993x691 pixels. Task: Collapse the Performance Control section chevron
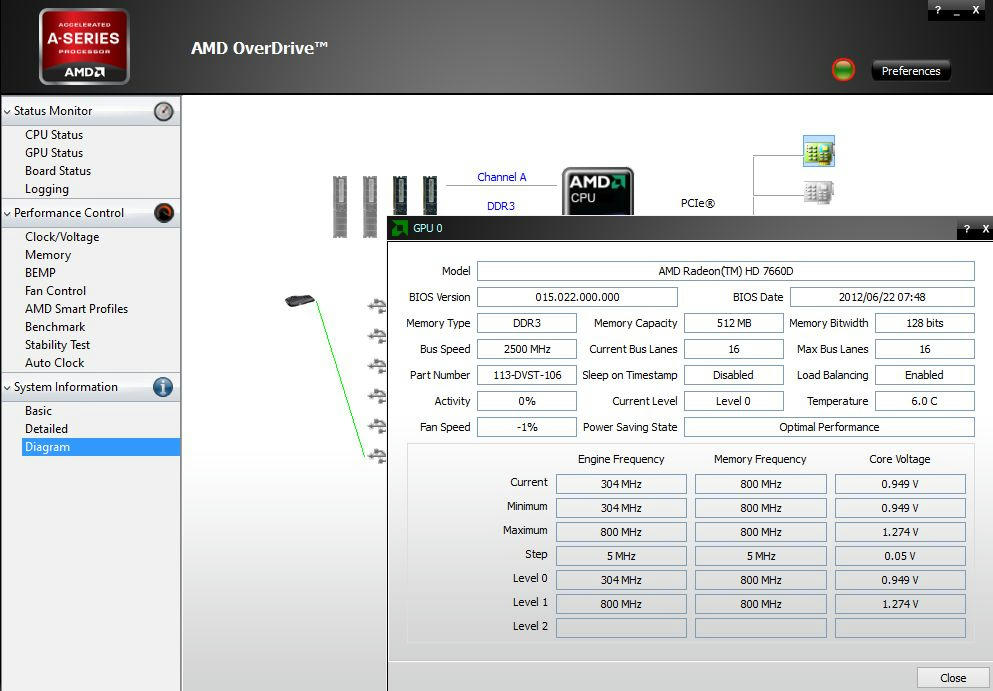[7, 213]
